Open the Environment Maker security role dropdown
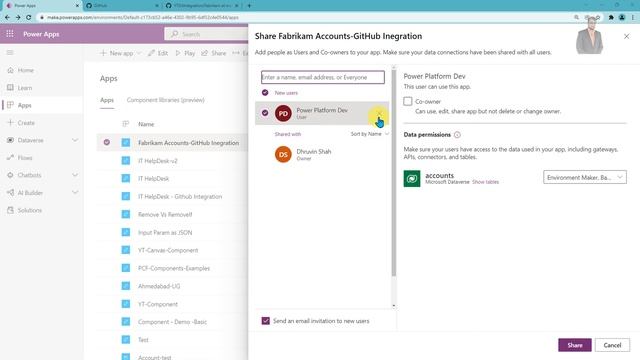Viewport: 640px width, 360px height. (584, 177)
